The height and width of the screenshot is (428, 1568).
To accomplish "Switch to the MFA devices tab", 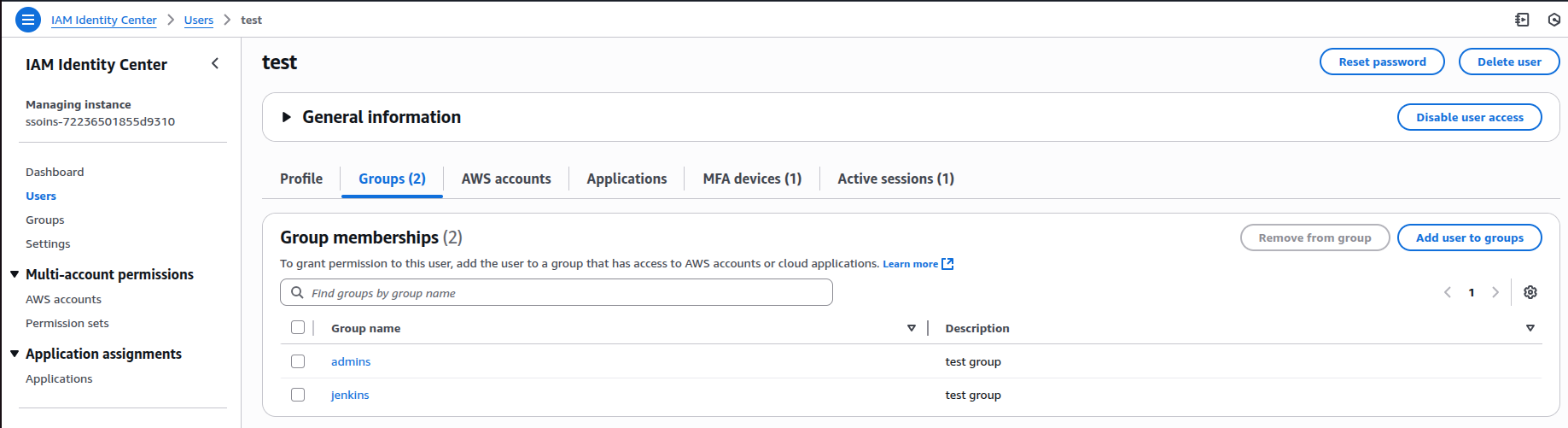I will pos(752,179).
